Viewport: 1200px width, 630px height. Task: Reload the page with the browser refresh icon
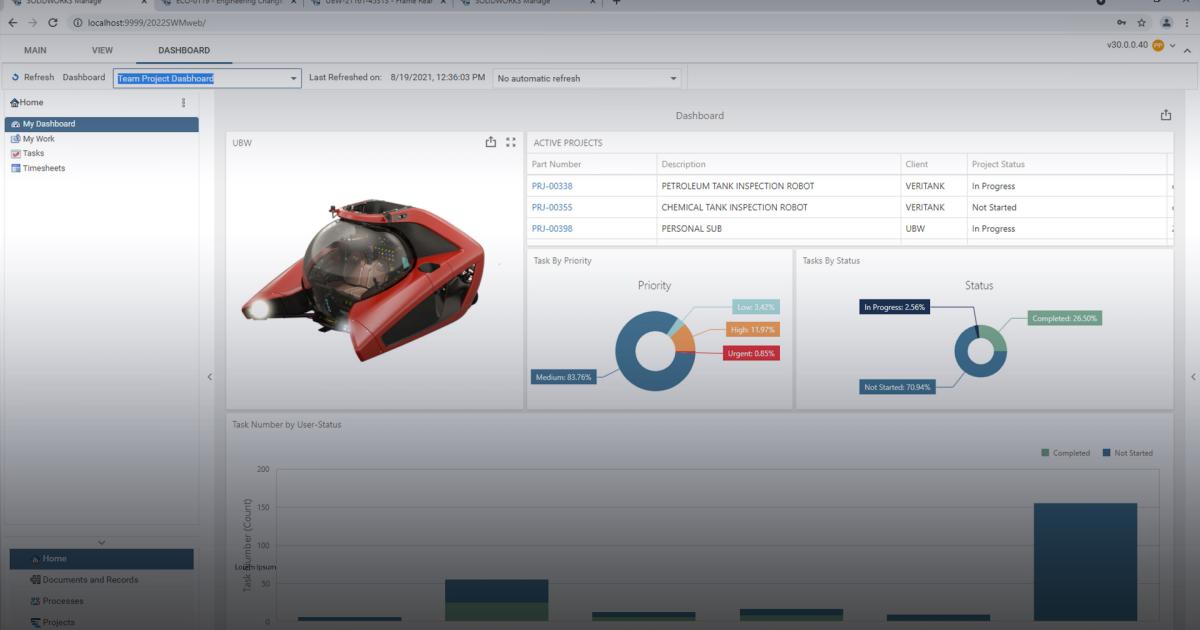[x=53, y=22]
